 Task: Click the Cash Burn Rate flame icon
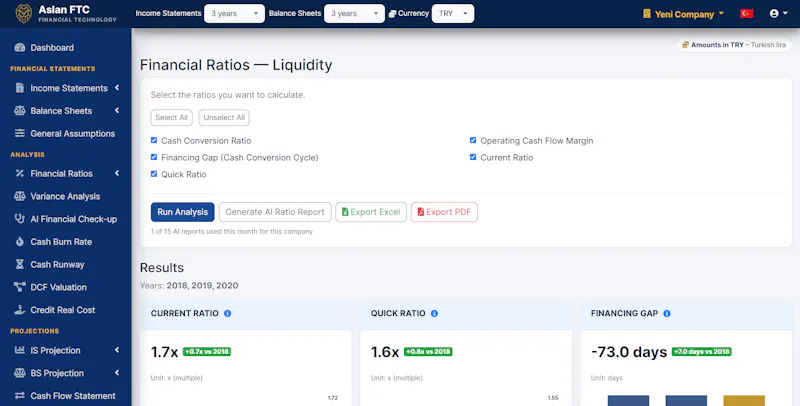pos(20,241)
